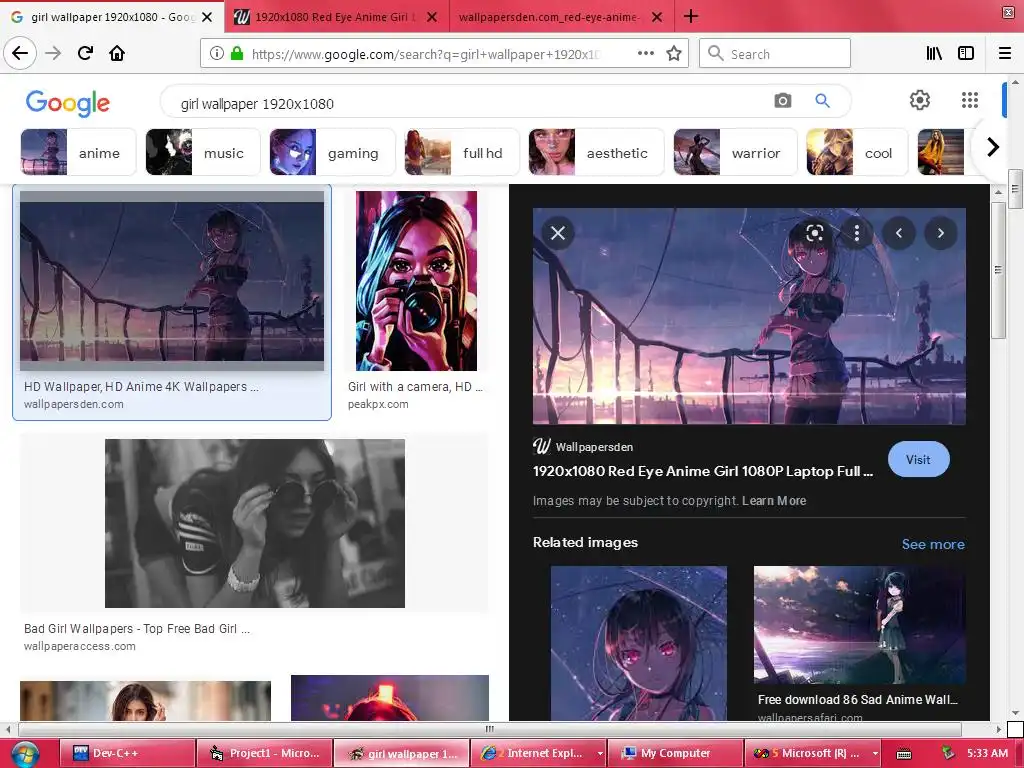Open the Firefox hamburger menu
The image size is (1024, 768).
(x=1004, y=54)
